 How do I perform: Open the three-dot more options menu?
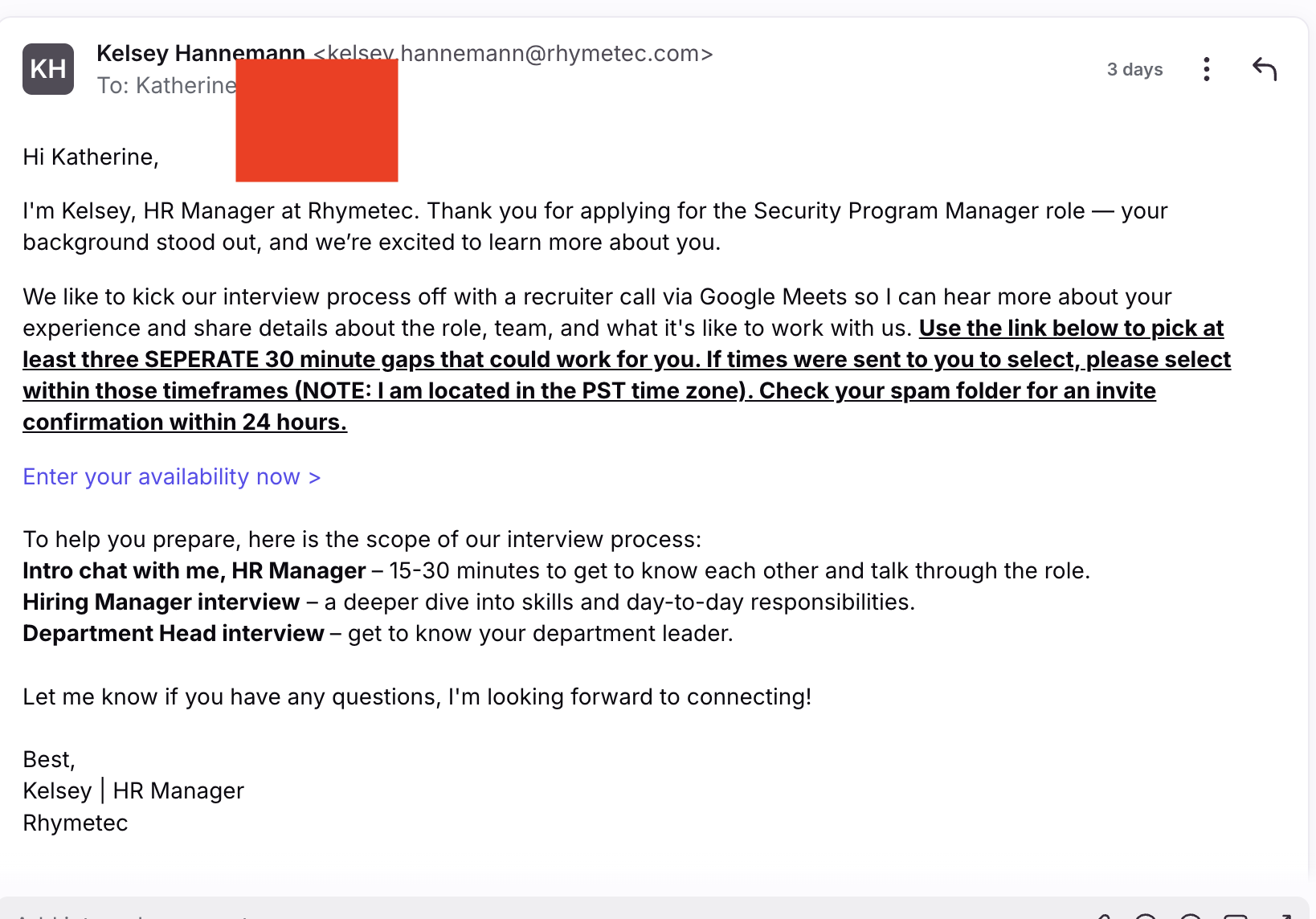[1206, 70]
